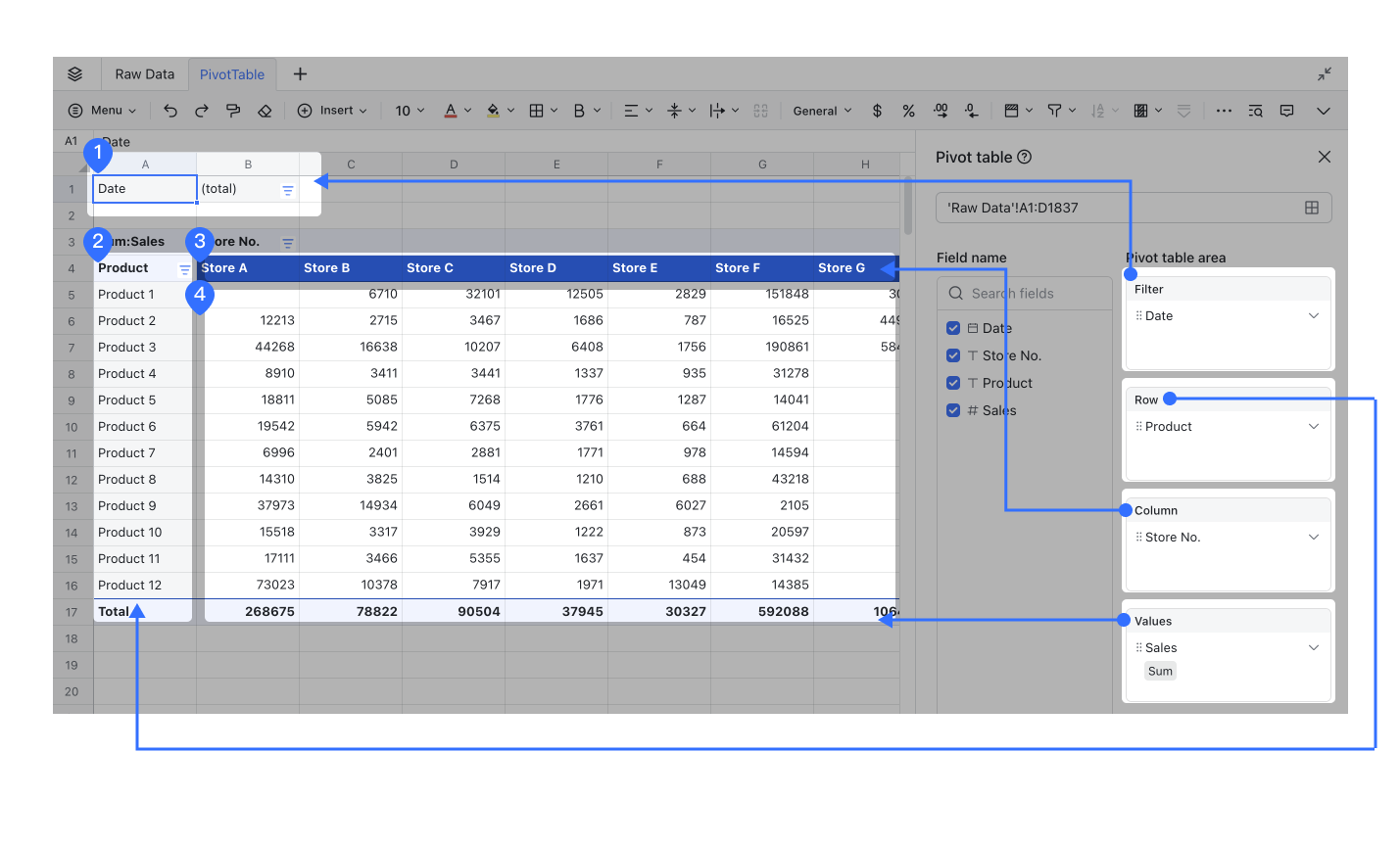
Task: Open the Filter icon in the toolbar
Action: pos(1055,110)
